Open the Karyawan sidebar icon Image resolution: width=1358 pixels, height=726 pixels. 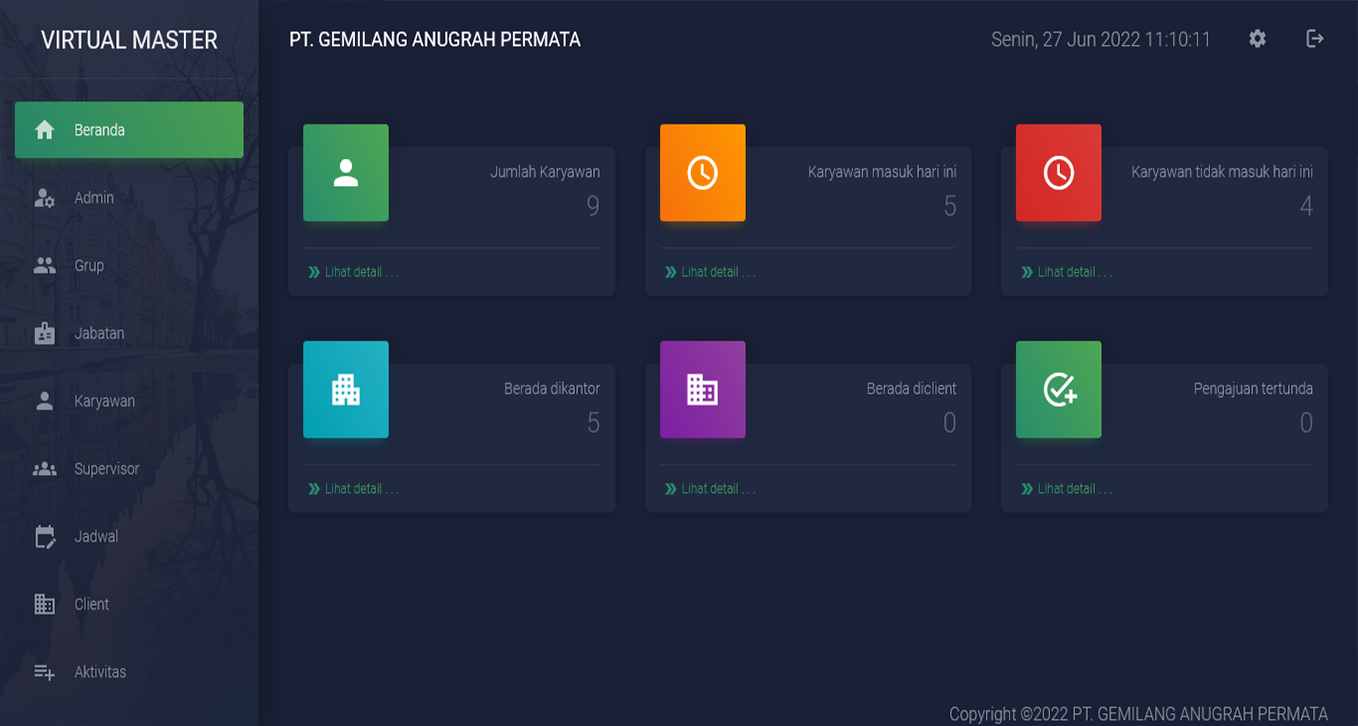coord(44,400)
